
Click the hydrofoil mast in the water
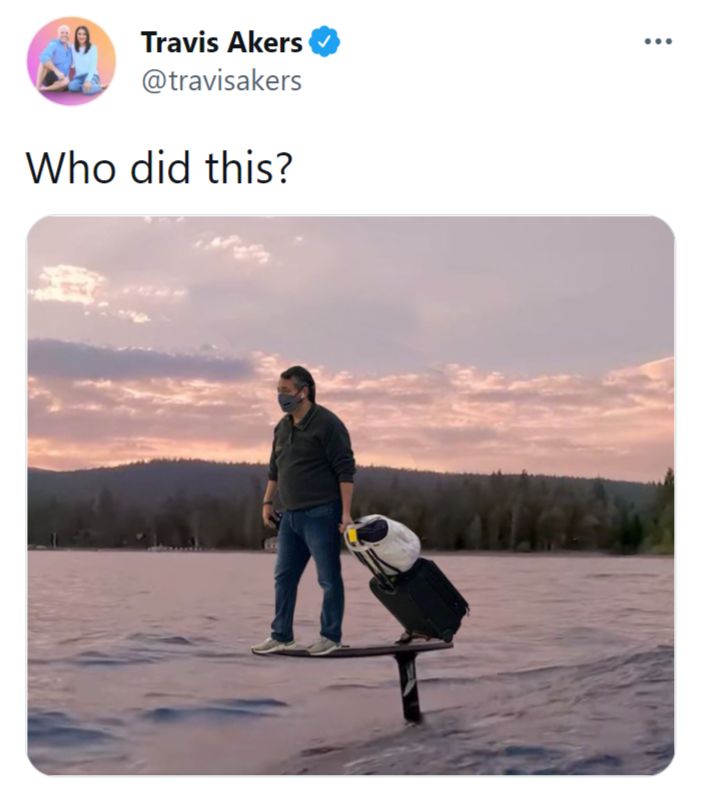click(409, 688)
